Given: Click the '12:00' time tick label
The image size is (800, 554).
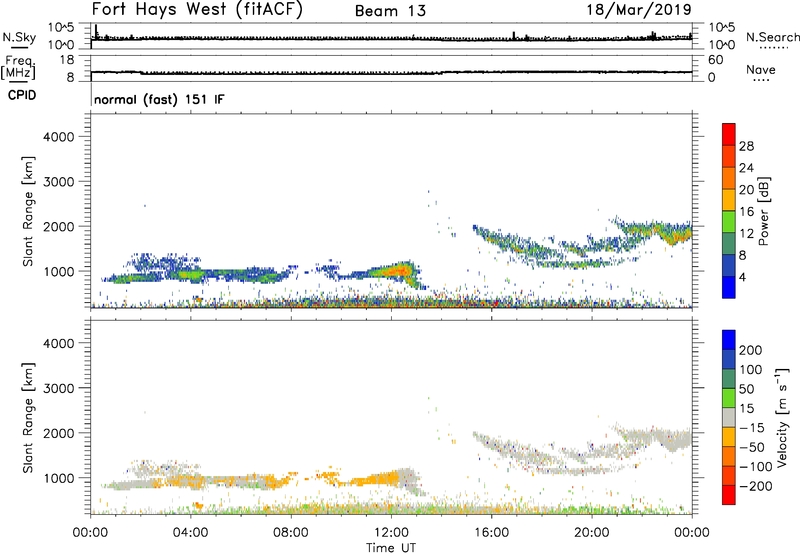Looking at the screenshot, I should pos(391,533).
